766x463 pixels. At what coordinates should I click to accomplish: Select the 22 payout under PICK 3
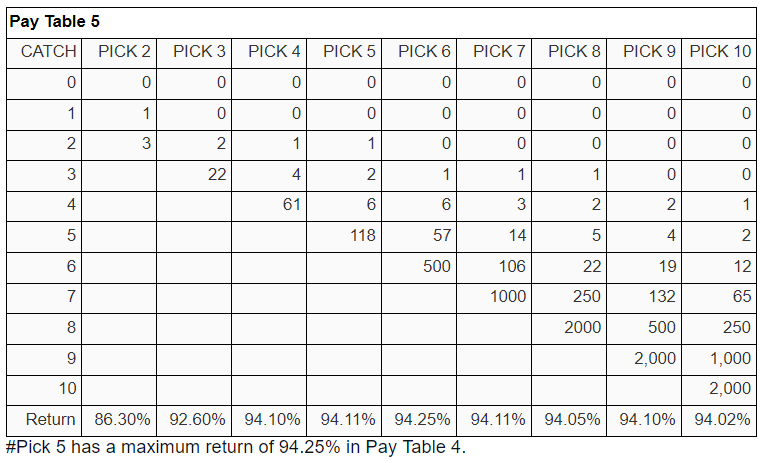tap(217, 174)
